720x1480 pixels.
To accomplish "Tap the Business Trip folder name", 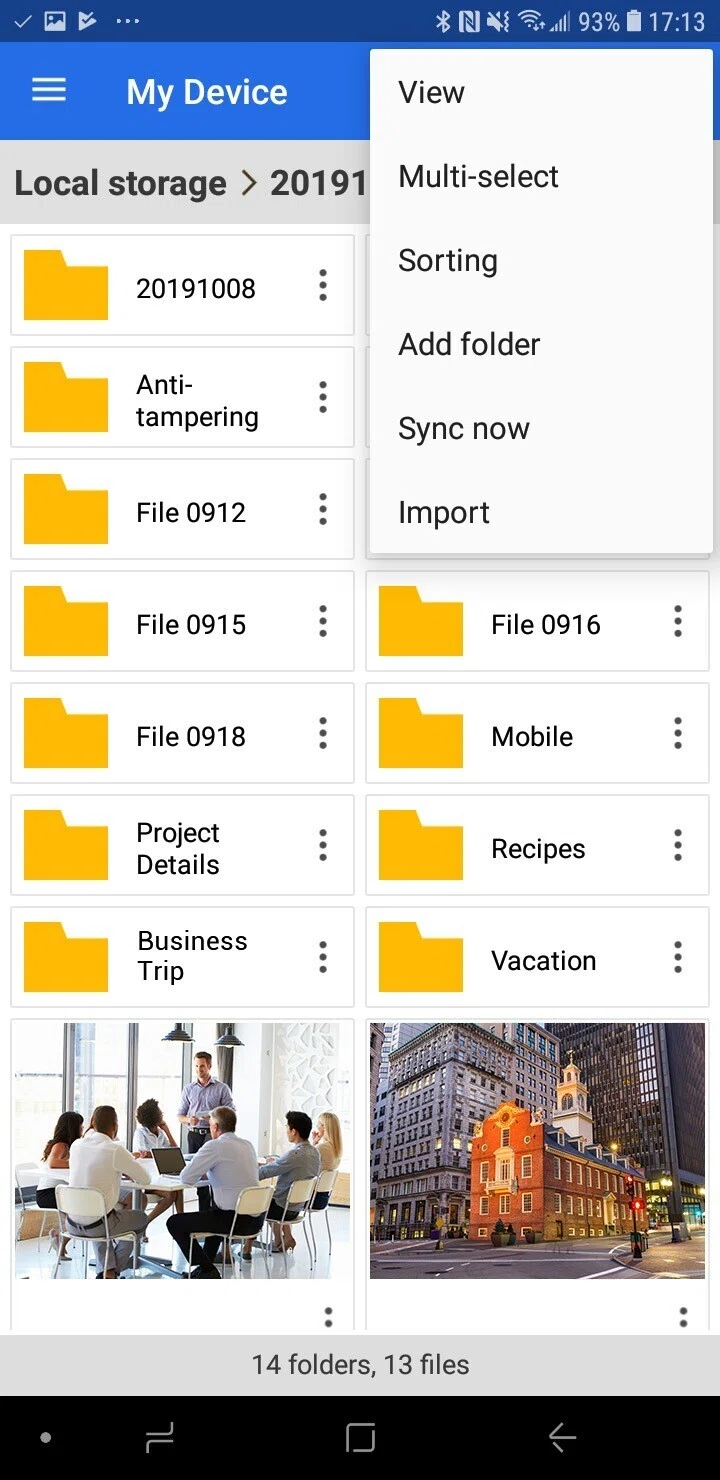I will (x=192, y=956).
